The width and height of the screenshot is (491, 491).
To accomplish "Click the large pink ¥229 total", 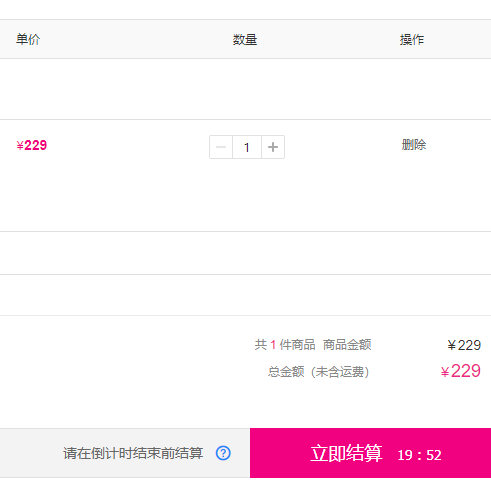I will pos(461,371).
